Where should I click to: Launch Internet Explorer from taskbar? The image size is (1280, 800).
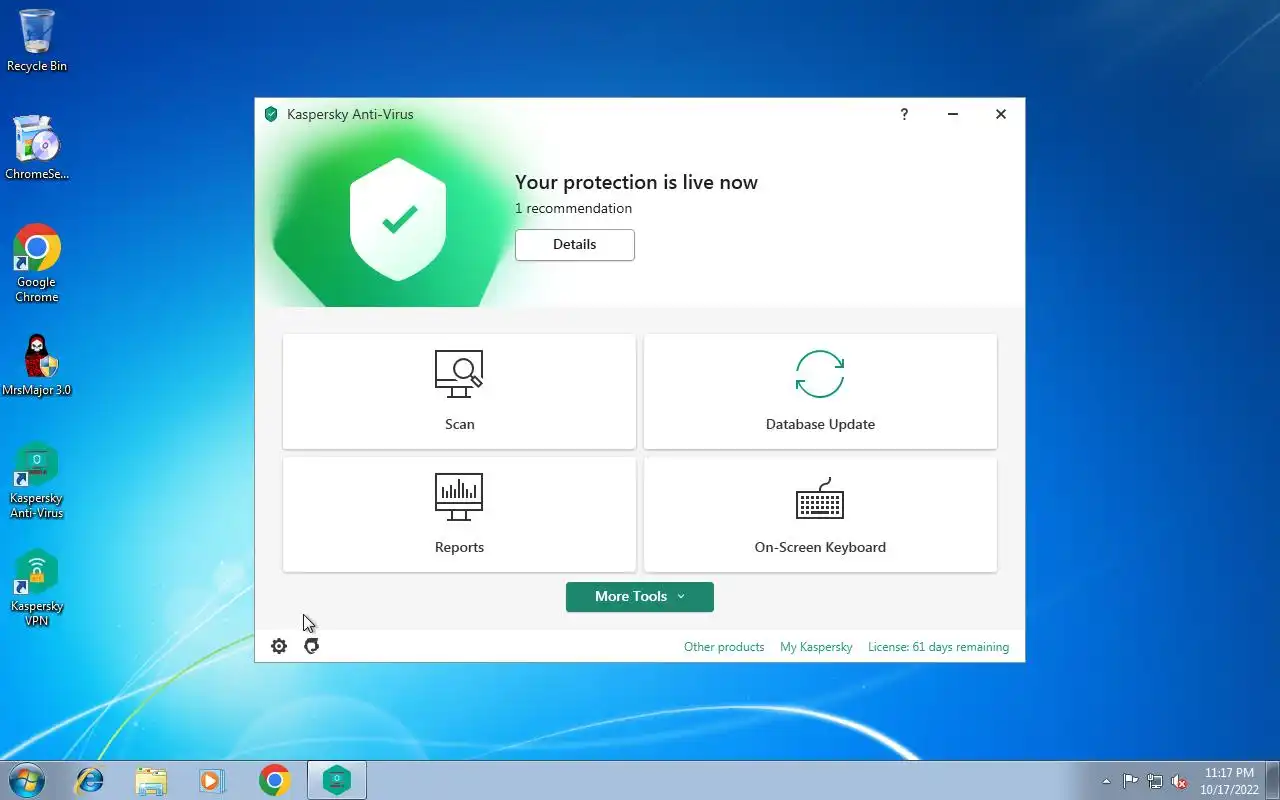(x=90, y=780)
